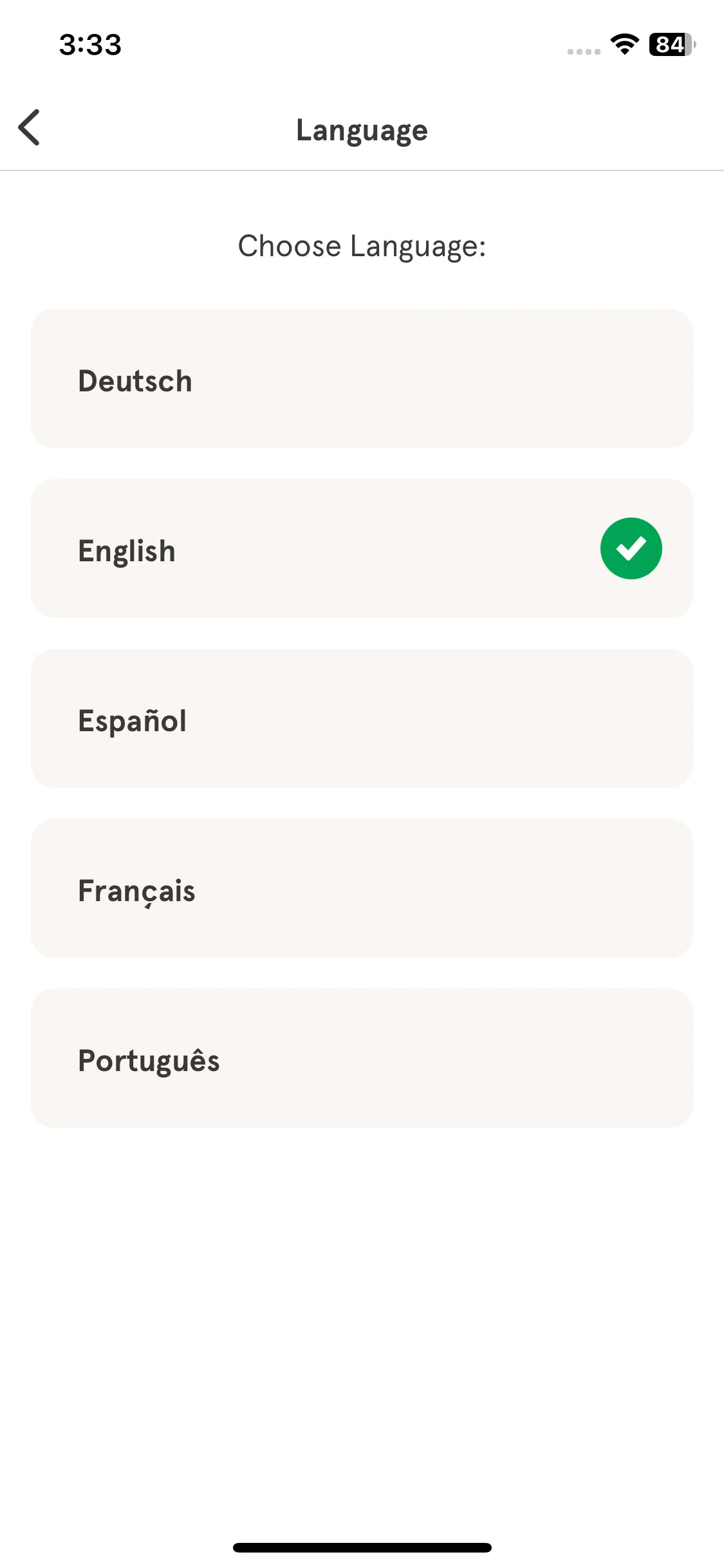
Task: Select English as the language
Action: [x=362, y=548]
